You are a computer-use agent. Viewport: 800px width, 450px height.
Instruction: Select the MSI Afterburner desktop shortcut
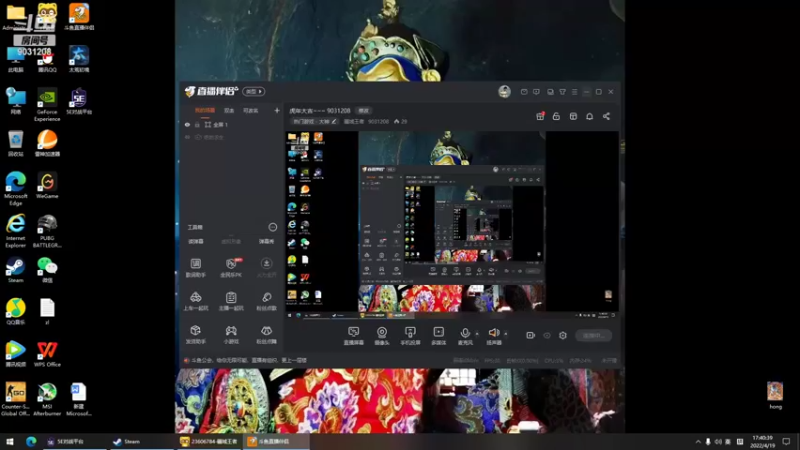click(47, 399)
